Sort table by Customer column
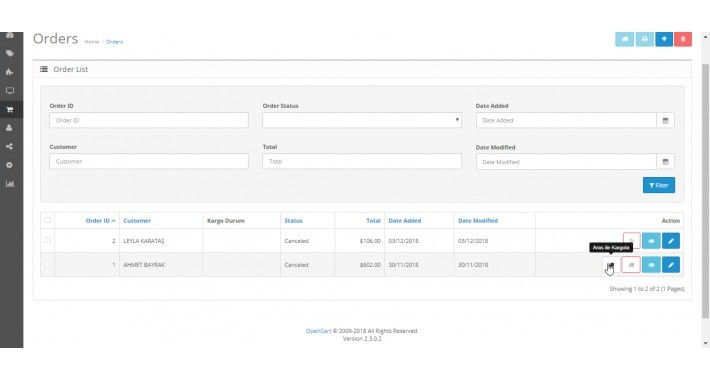710x380 pixels. (137, 221)
